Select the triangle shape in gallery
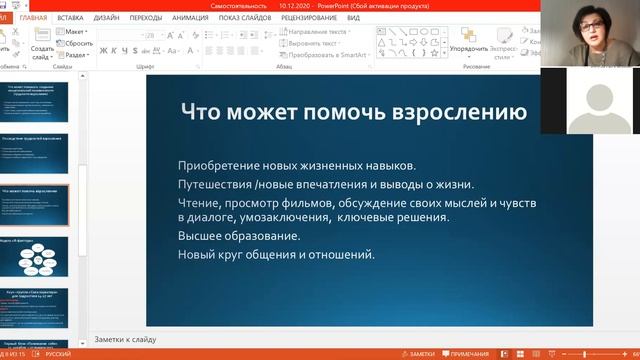640x360 pixels. coord(381,42)
